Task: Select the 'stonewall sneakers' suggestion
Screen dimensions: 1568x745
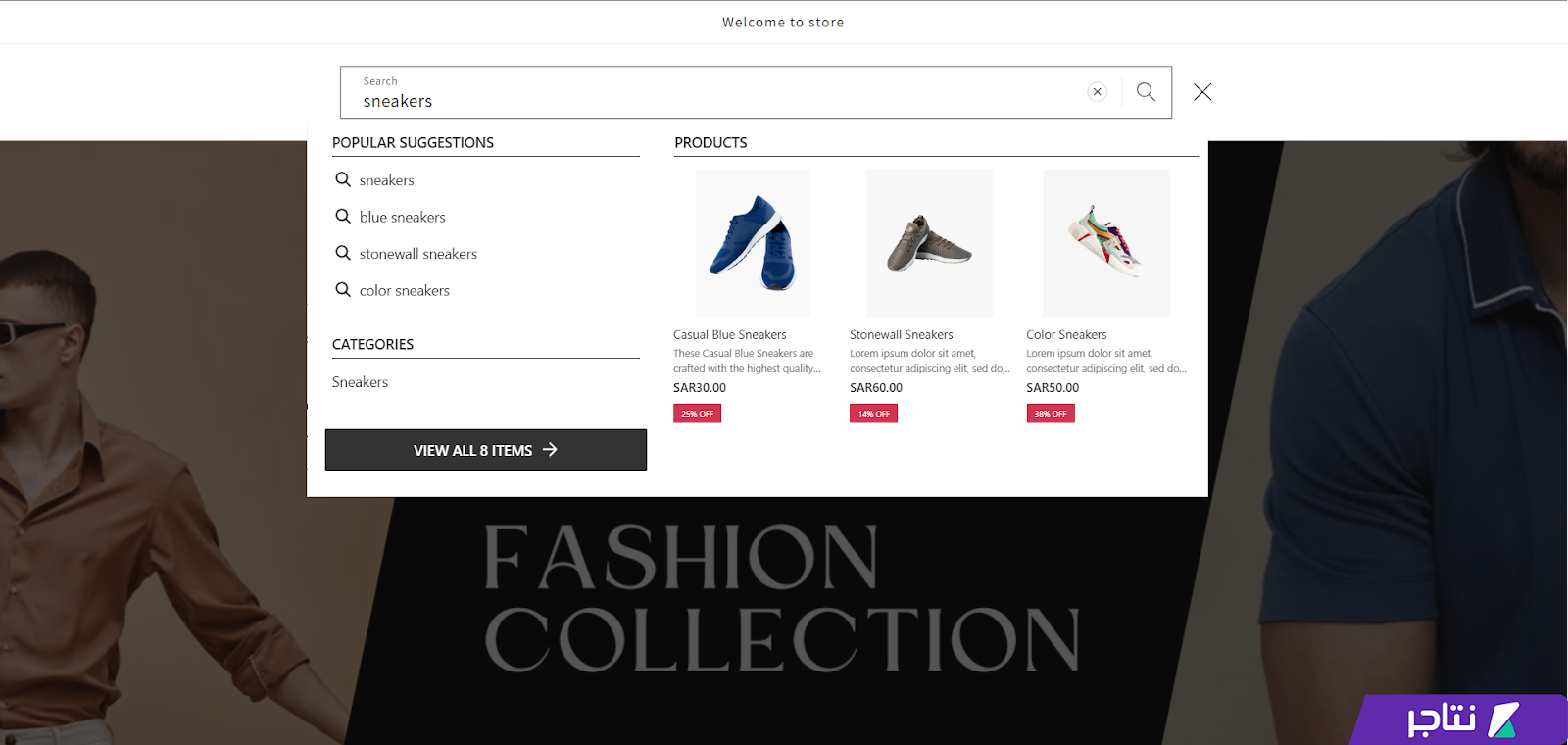Action: coord(418,254)
